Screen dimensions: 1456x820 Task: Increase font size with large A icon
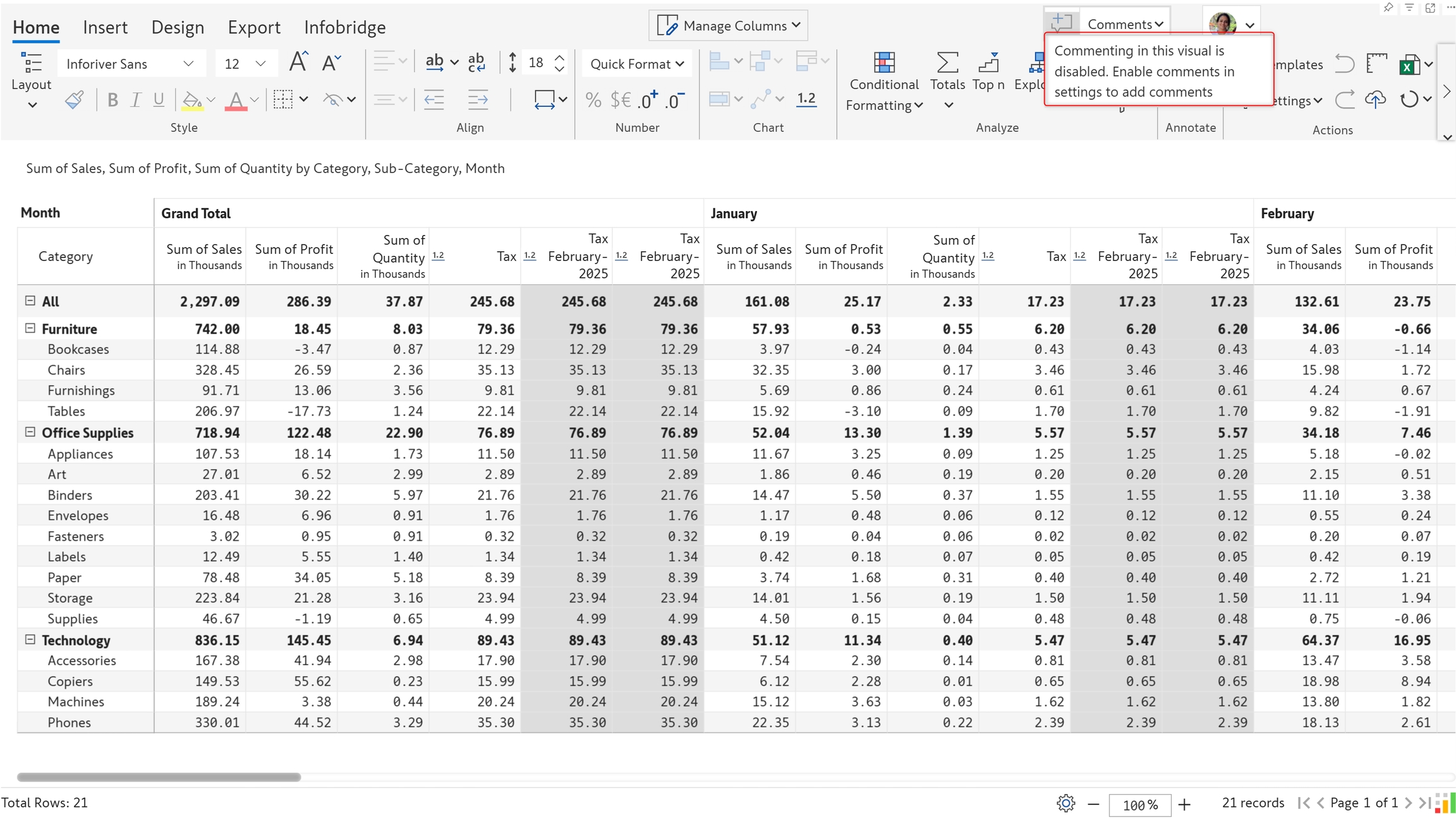[x=298, y=63]
